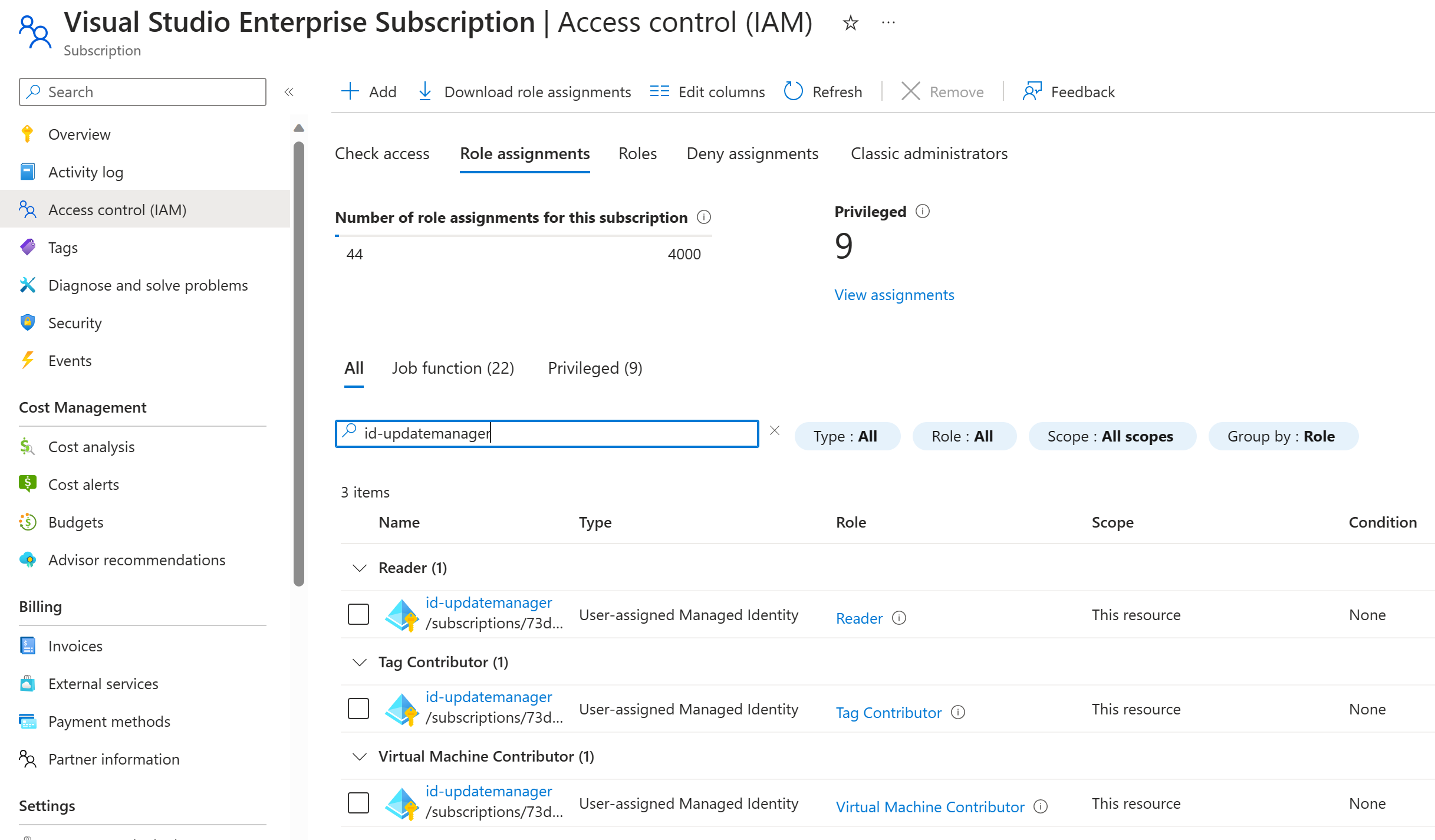Clear the id-updatemanager filter text
This screenshot has height=840, width=1435.
[775, 431]
